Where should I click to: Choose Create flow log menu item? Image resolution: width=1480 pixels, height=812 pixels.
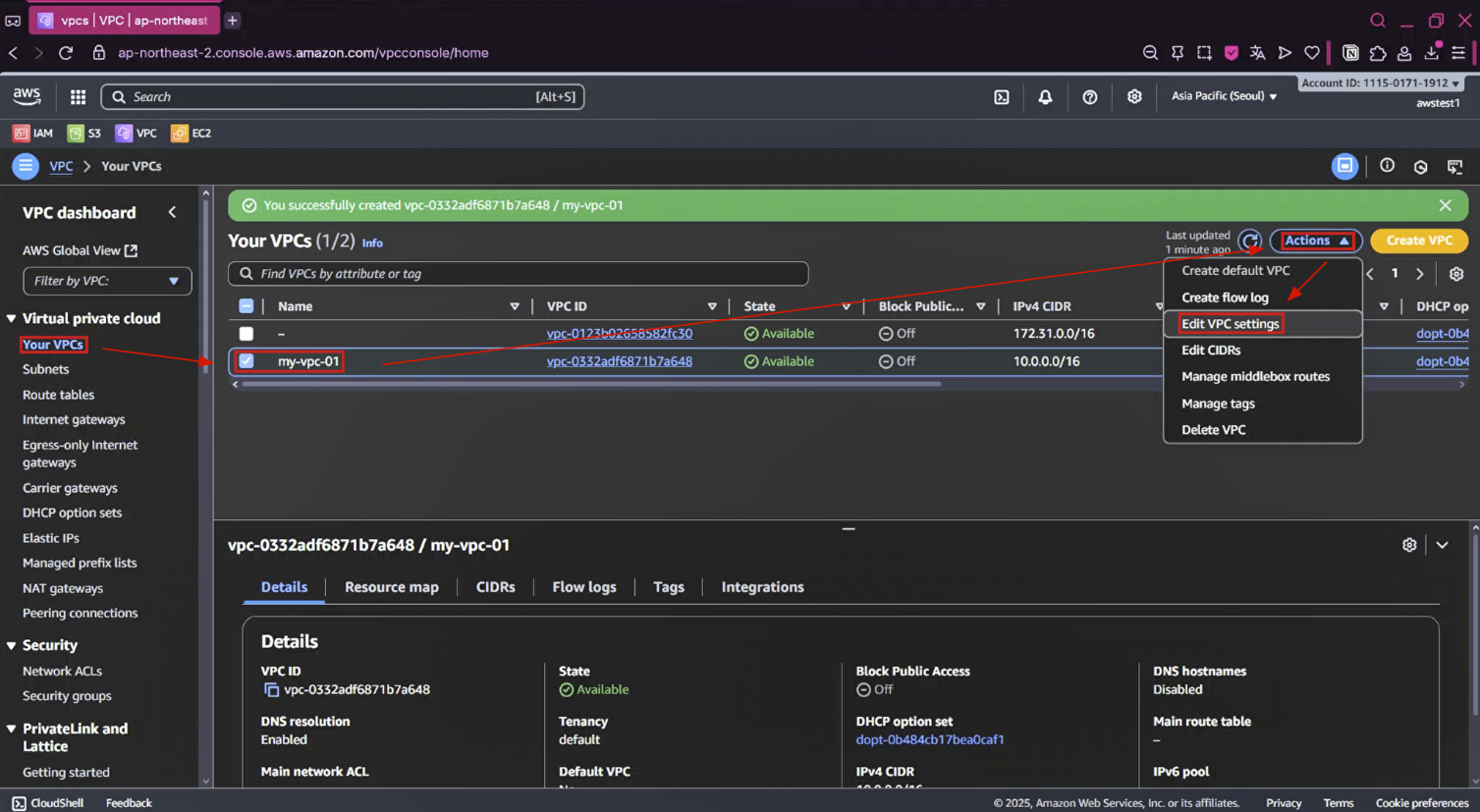coord(1225,298)
